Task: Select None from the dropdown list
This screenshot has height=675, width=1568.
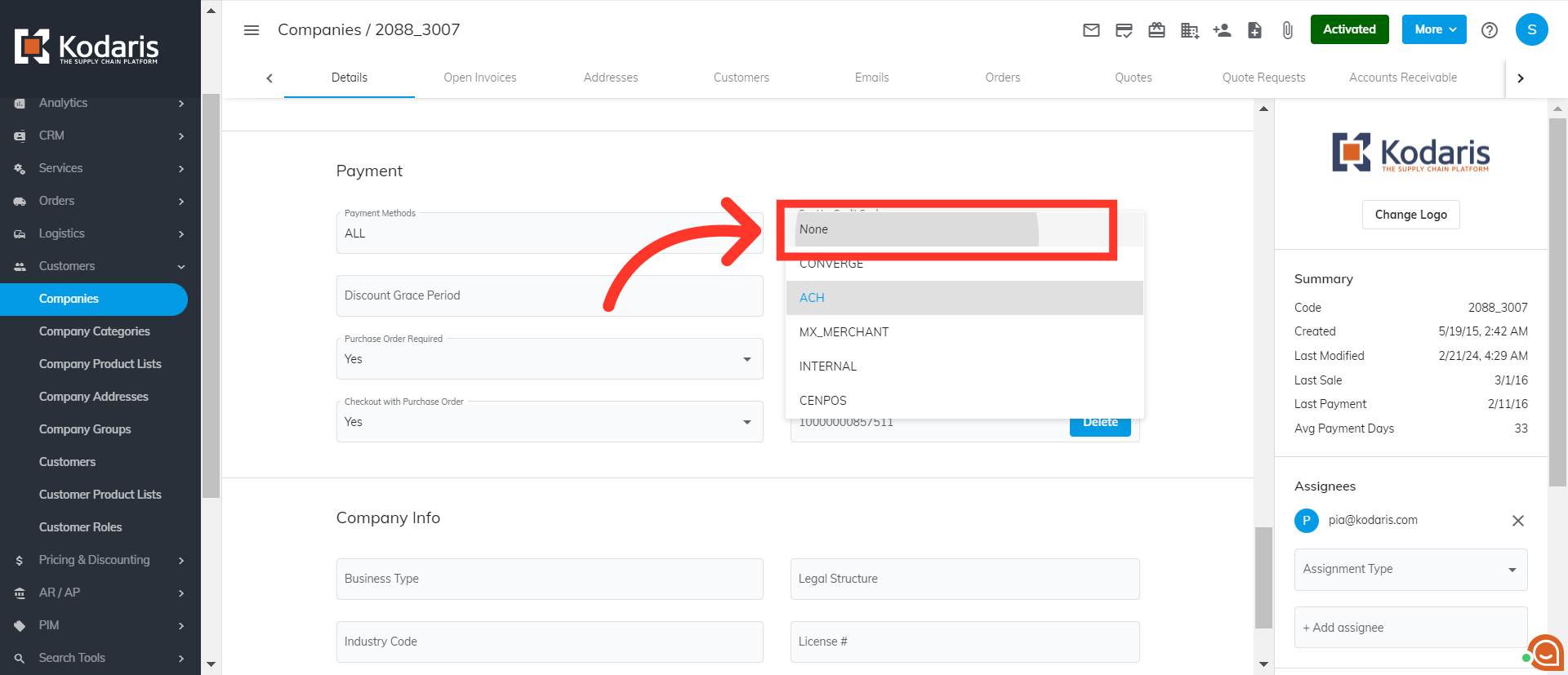Action: click(x=964, y=229)
